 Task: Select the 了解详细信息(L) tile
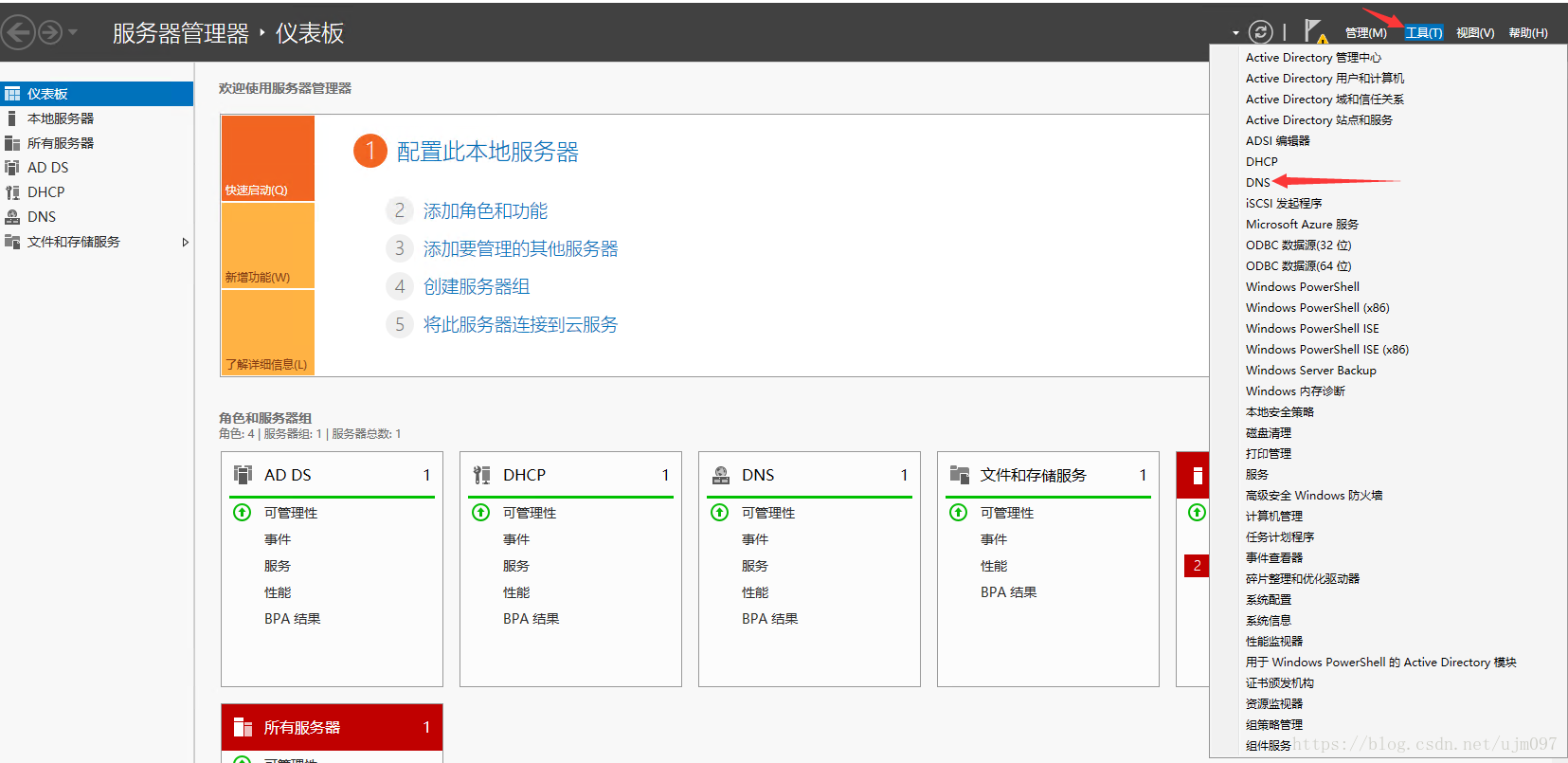[268, 333]
